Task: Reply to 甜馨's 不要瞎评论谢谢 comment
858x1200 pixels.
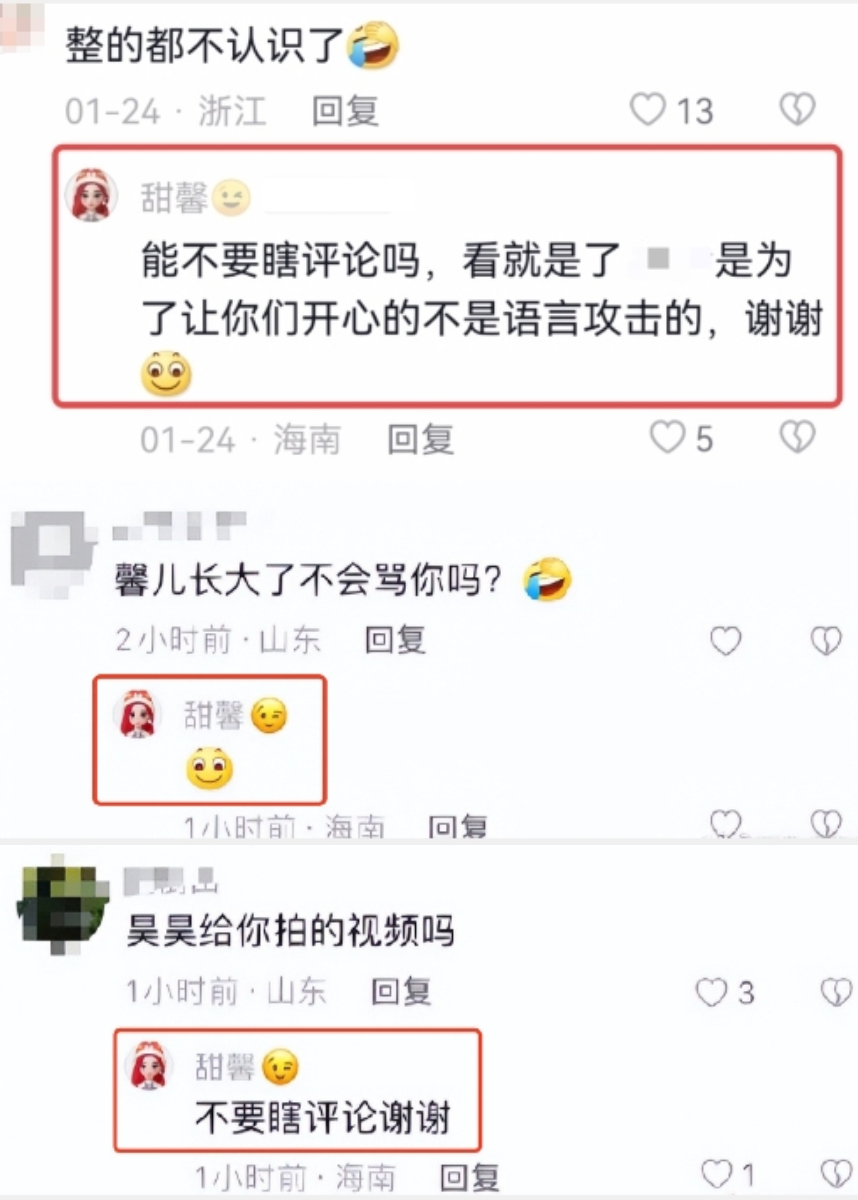Action: [x=470, y=1175]
